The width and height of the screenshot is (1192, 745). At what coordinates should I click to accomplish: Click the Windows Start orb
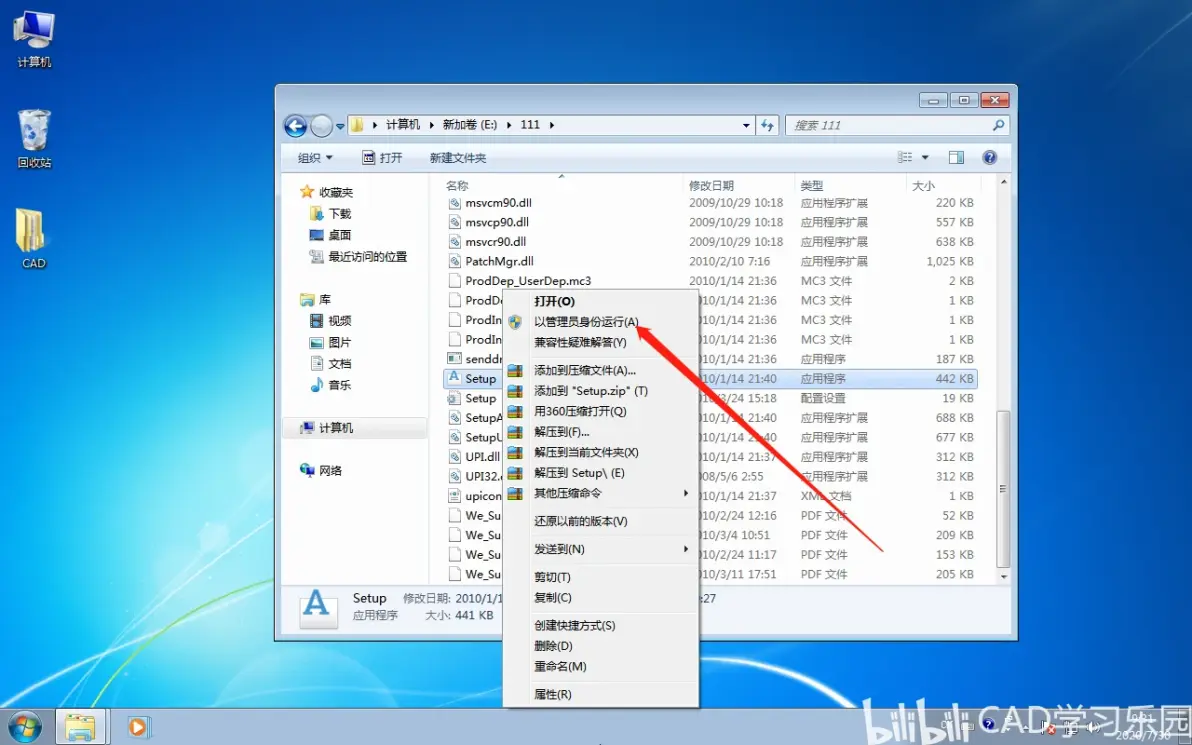pos(25,728)
